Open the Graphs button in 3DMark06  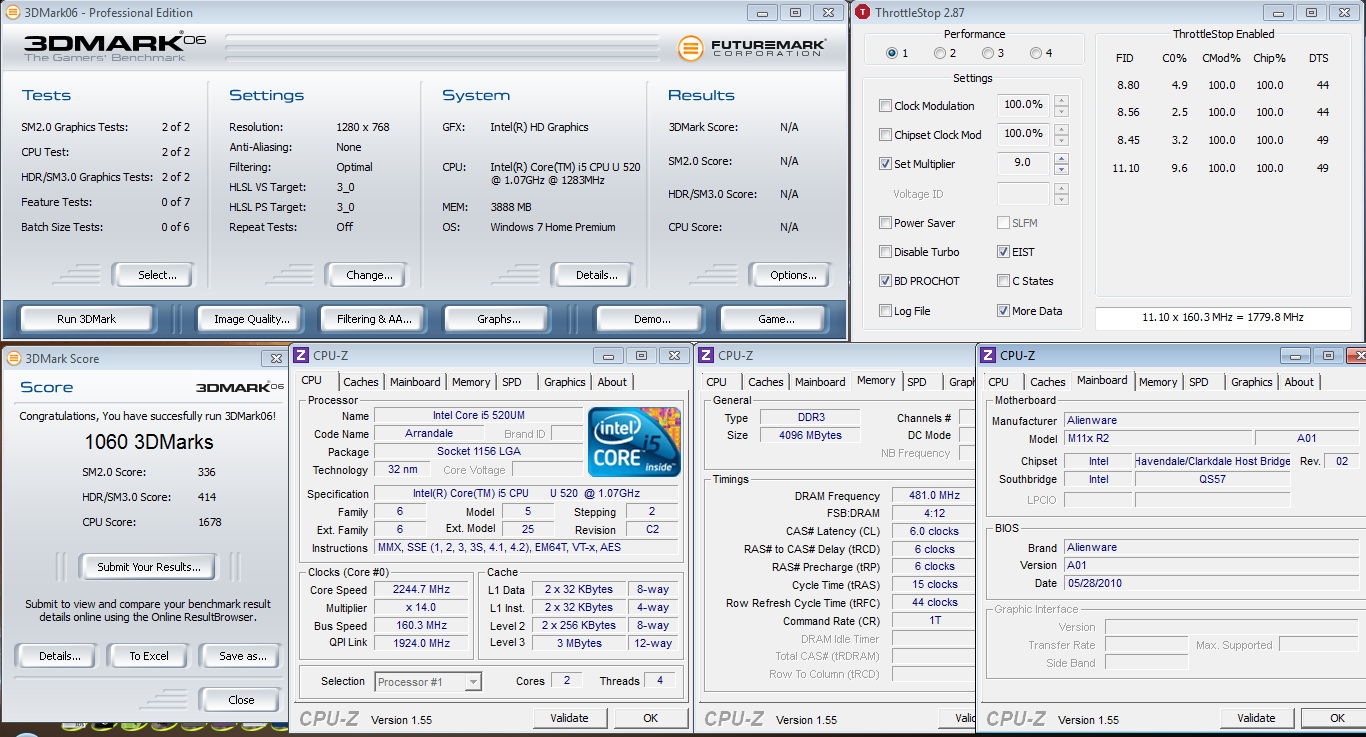coord(499,319)
